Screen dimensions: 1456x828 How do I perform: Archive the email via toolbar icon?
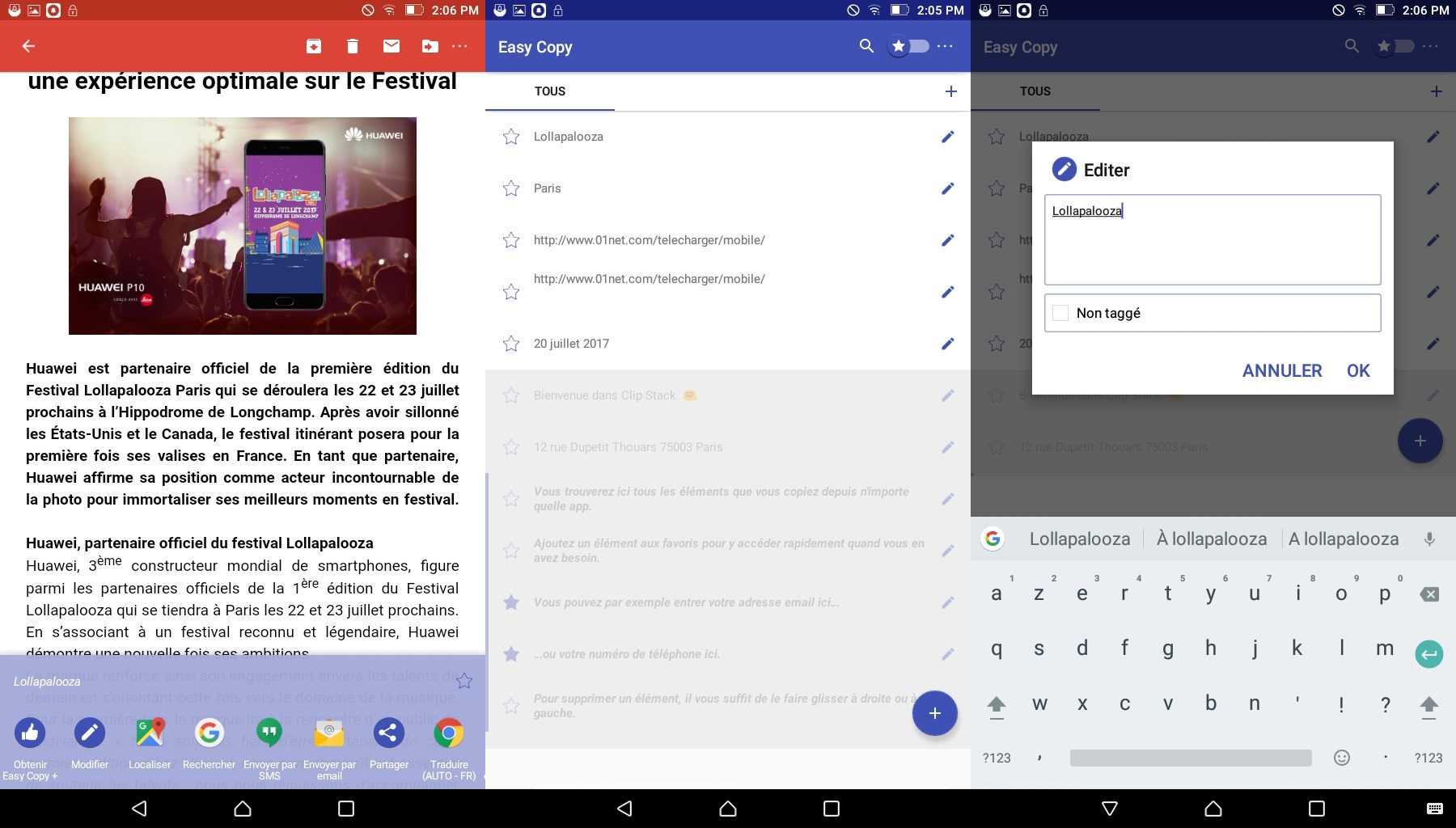click(314, 46)
